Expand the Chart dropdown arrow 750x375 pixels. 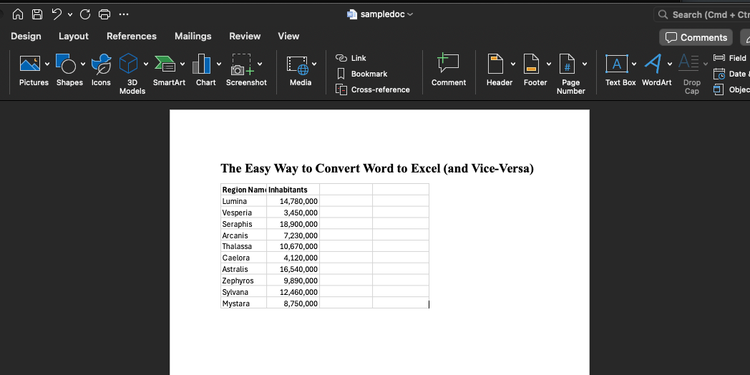219,64
